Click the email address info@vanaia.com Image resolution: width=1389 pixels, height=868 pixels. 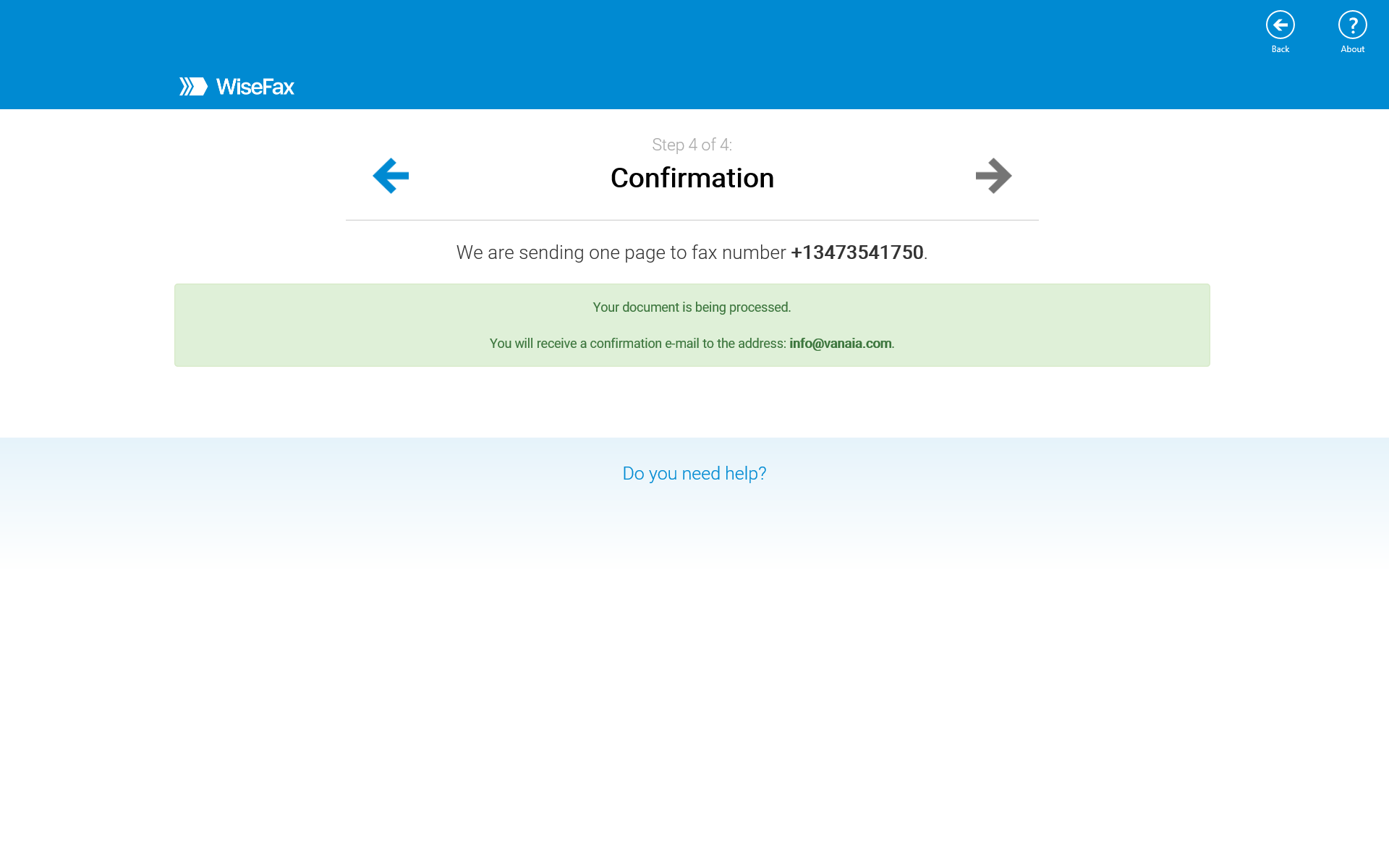click(840, 344)
